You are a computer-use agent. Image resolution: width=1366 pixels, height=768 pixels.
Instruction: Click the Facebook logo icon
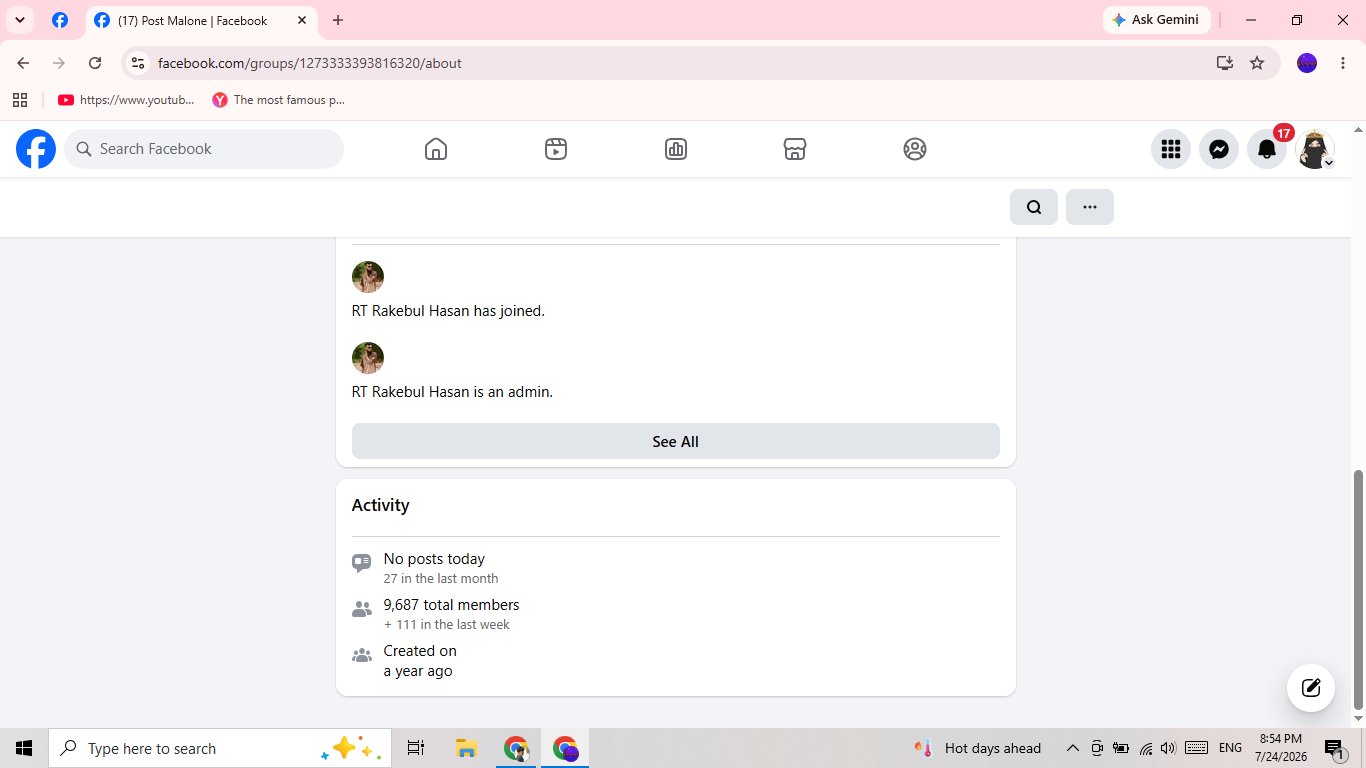click(36, 149)
